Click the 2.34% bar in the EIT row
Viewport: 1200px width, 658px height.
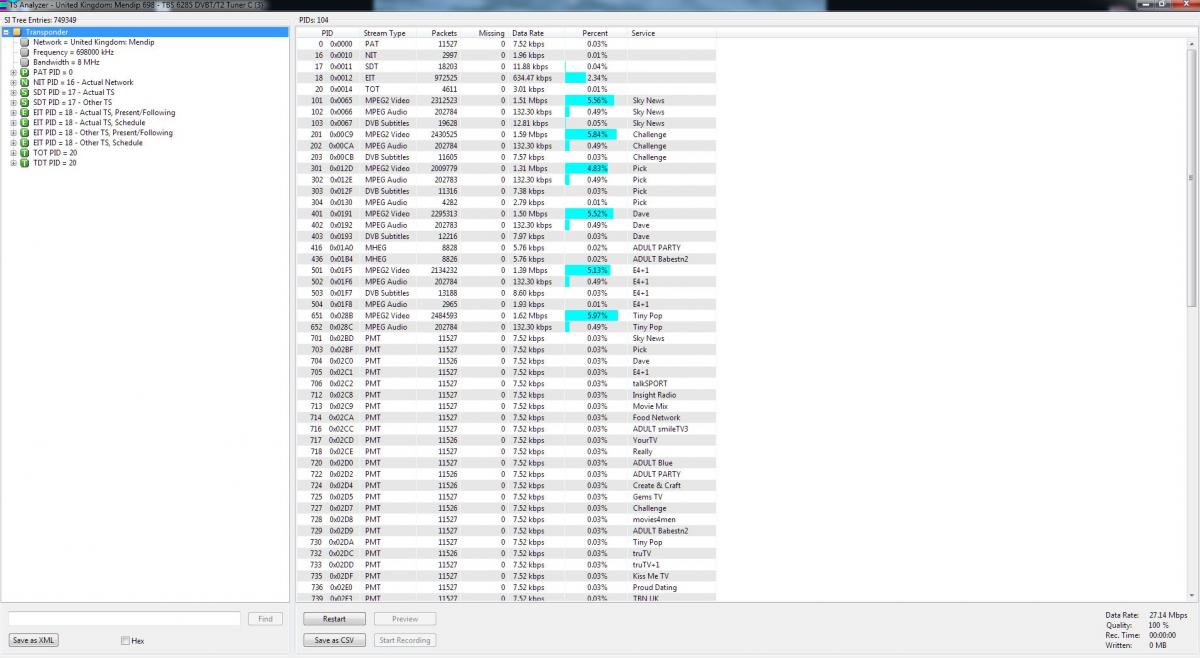click(x=575, y=78)
